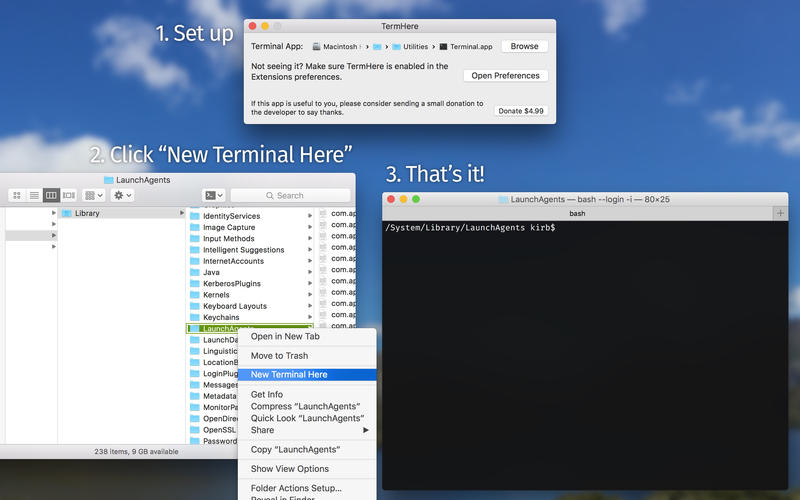Switch Finder to cover flow view
This screenshot has width=800, height=500.
pyautogui.click(x=69, y=195)
